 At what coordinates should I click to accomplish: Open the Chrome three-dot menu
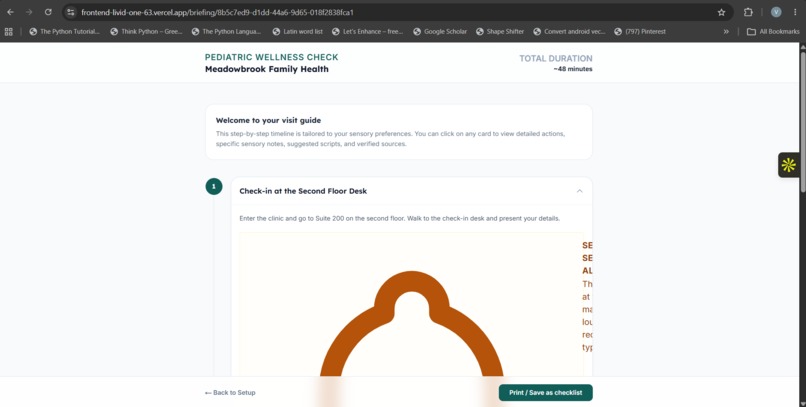coord(795,12)
